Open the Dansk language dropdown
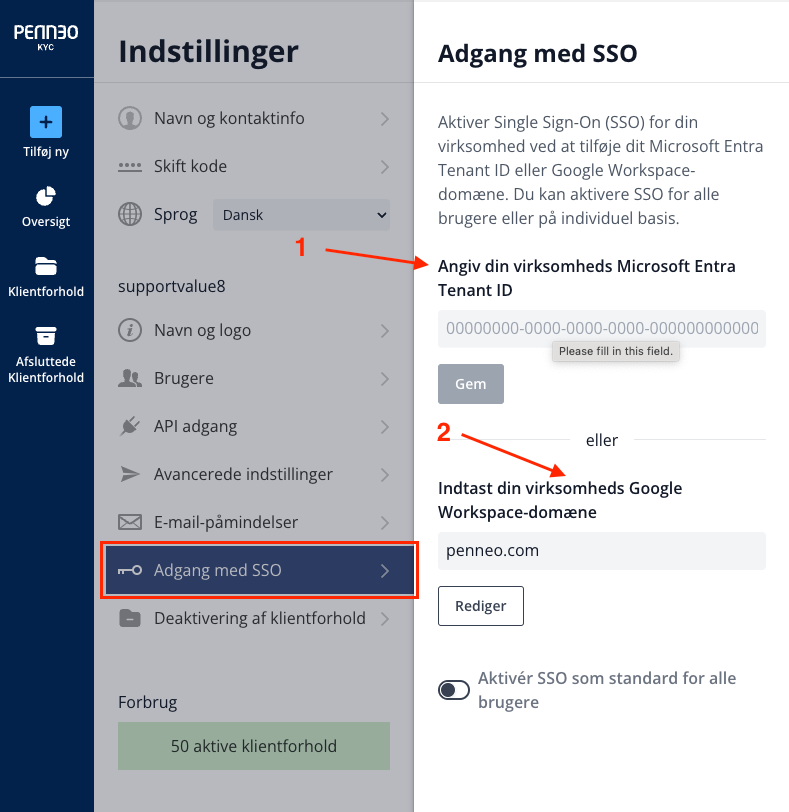This screenshot has height=812, width=789. [301, 215]
